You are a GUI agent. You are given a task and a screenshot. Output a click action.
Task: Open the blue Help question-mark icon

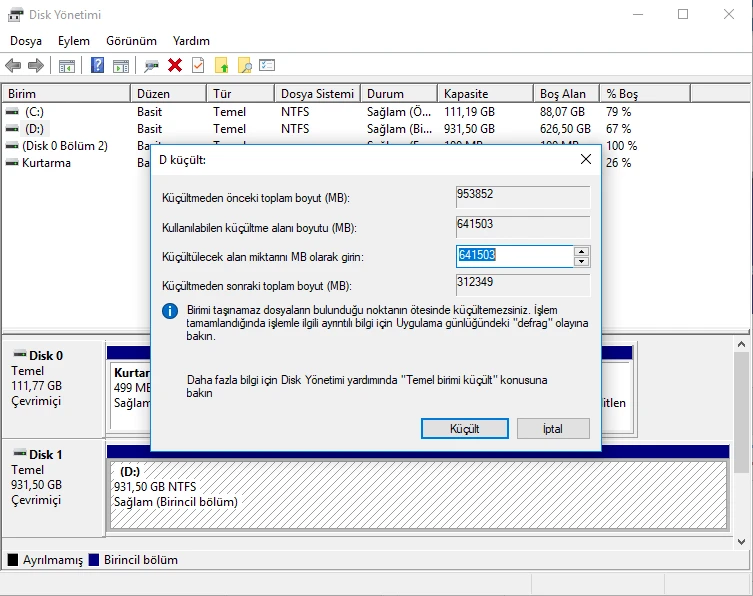pyautogui.click(x=97, y=65)
